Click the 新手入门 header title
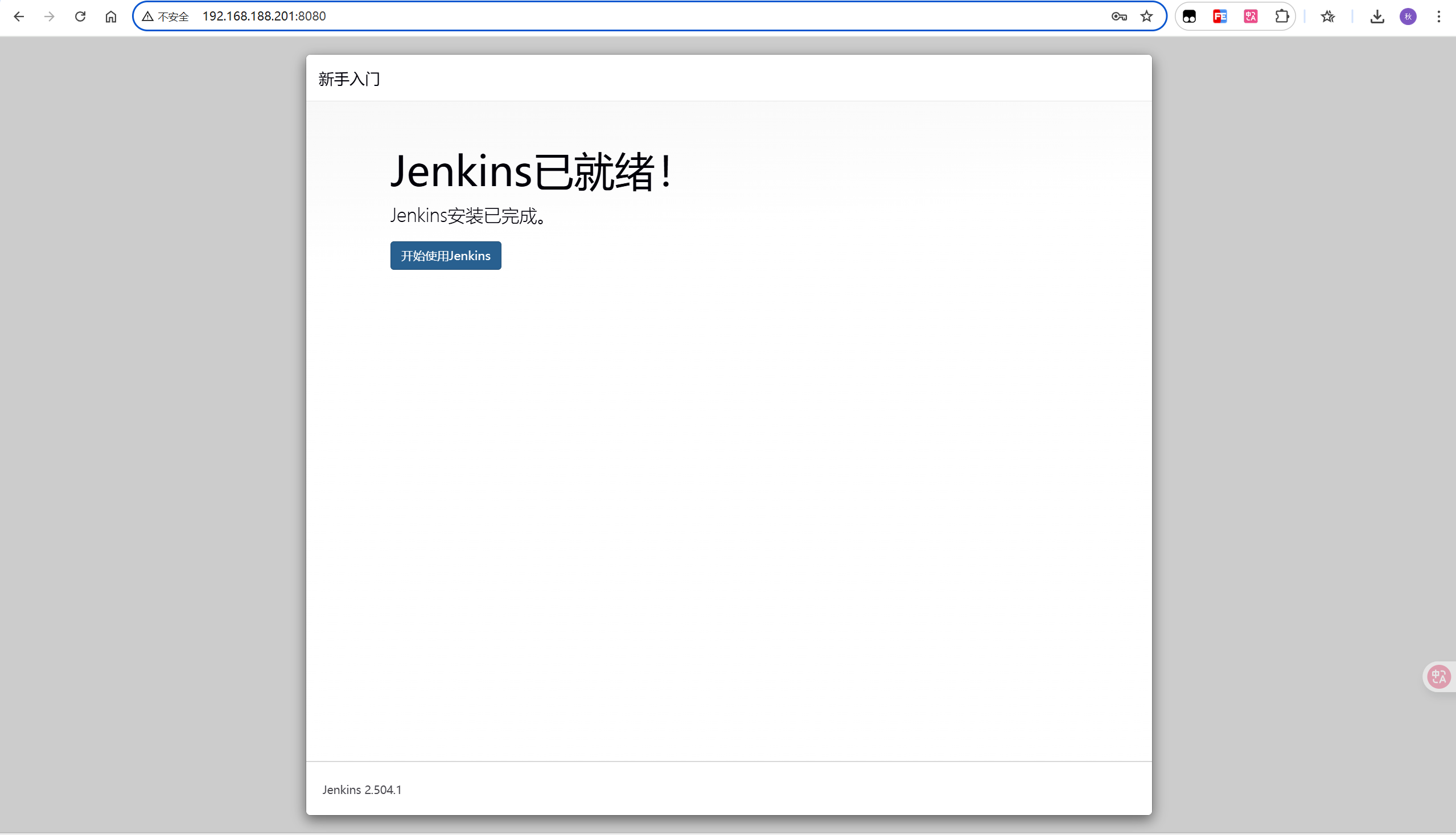The width and height of the screenshot is (1456, 835). [x=349, y=79]
